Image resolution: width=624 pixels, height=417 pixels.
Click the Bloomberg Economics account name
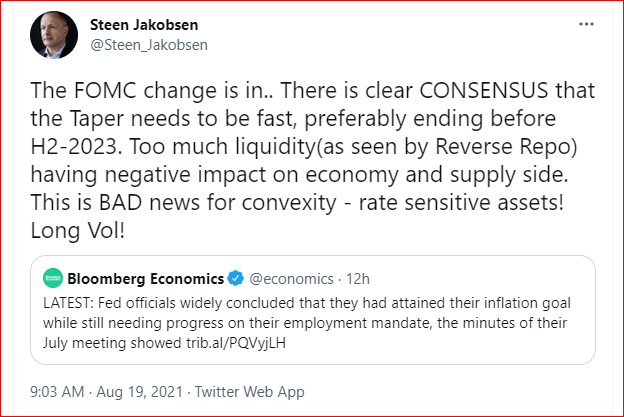[145, 279]
